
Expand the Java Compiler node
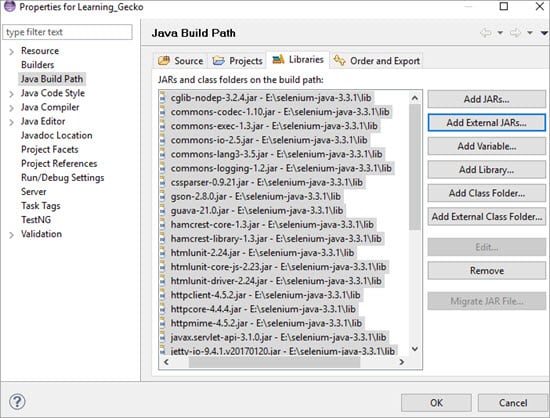pos(11,108)
